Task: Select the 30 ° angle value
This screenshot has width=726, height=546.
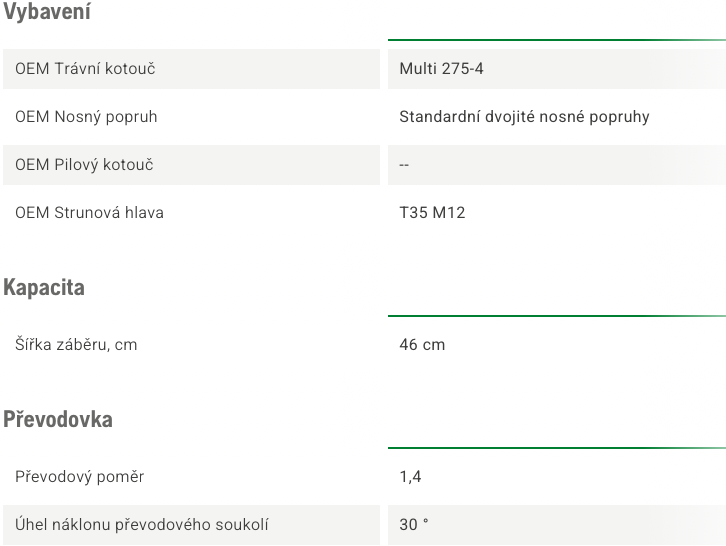Action: [x=413, y=524]
